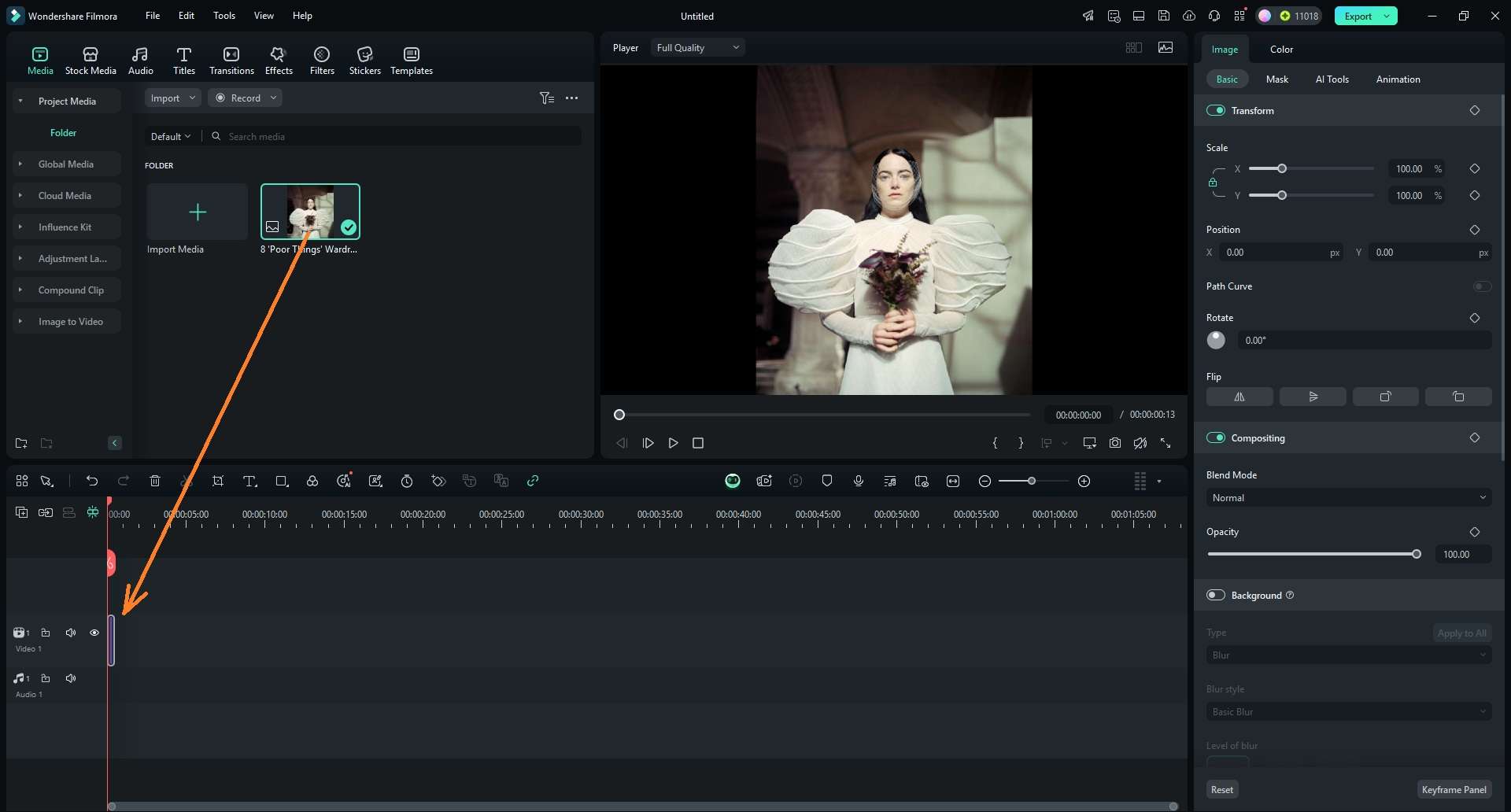This screenshot has height=812, width=1511.
Task: Take a snapshot with the camera icon
Action: [x=1115, y=443]
